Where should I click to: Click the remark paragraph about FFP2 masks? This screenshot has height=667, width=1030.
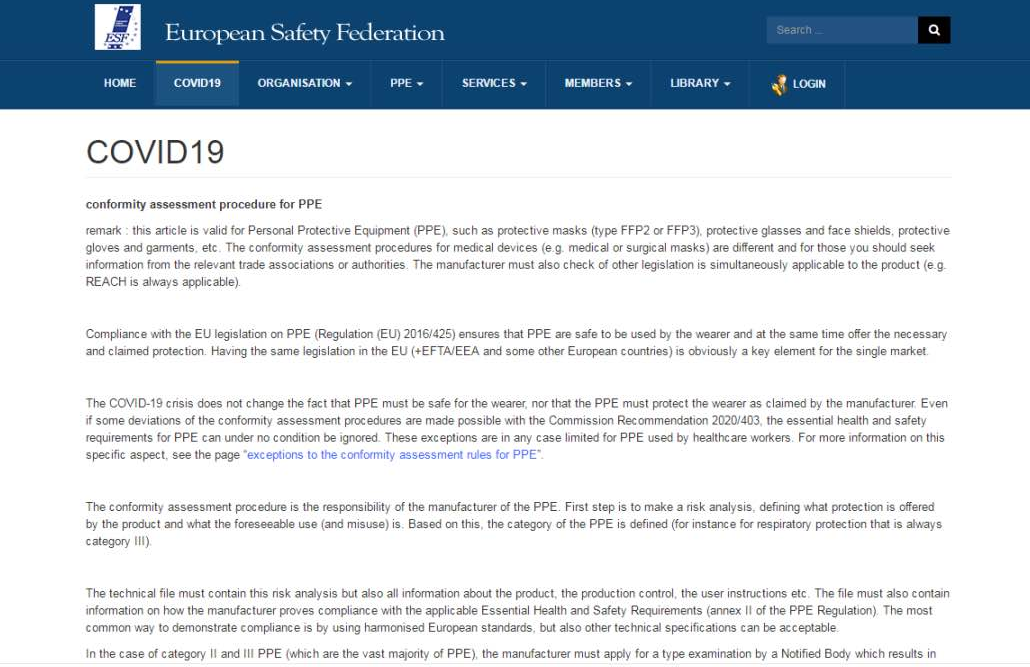517,256
